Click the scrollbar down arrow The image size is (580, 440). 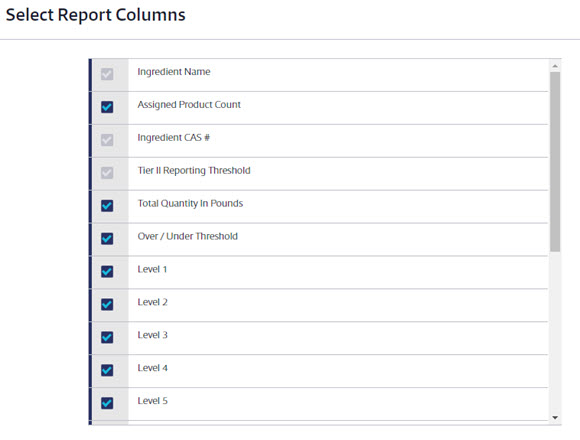[x=555, y=417]
